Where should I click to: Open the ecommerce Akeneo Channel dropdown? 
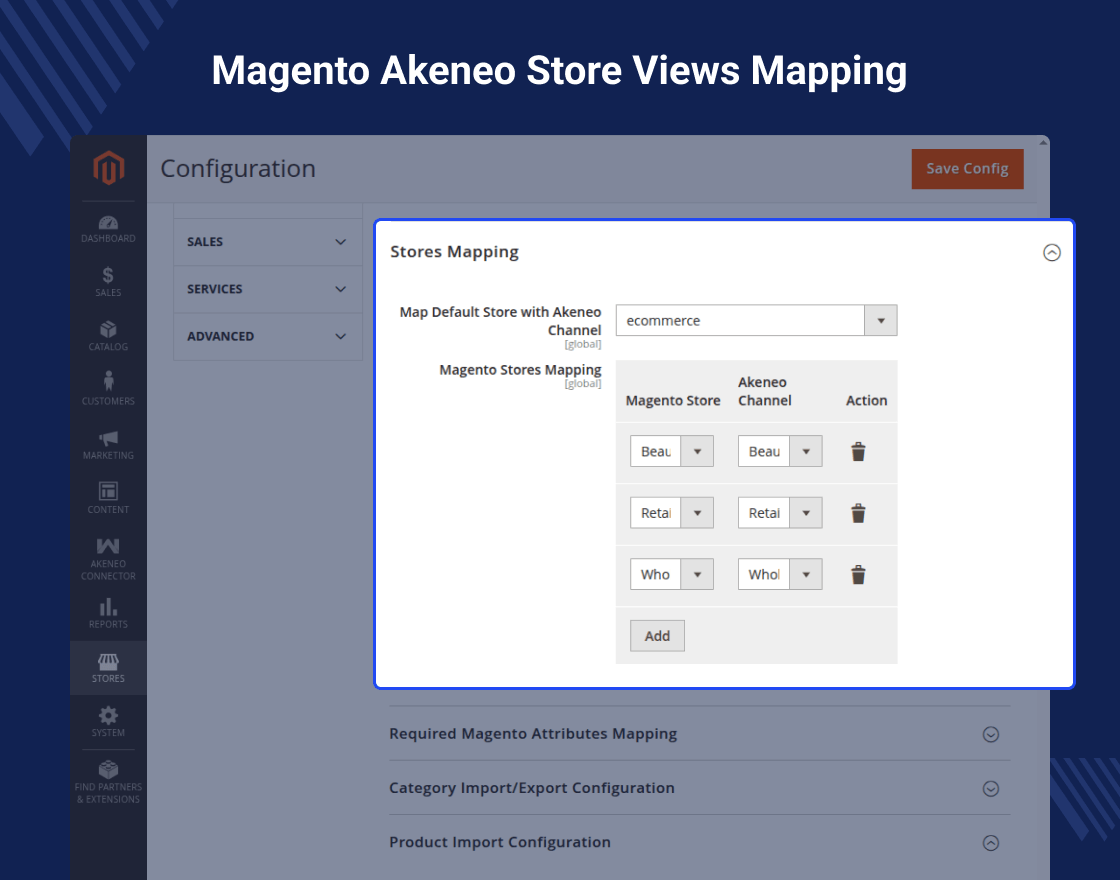(x=756, y=320)
